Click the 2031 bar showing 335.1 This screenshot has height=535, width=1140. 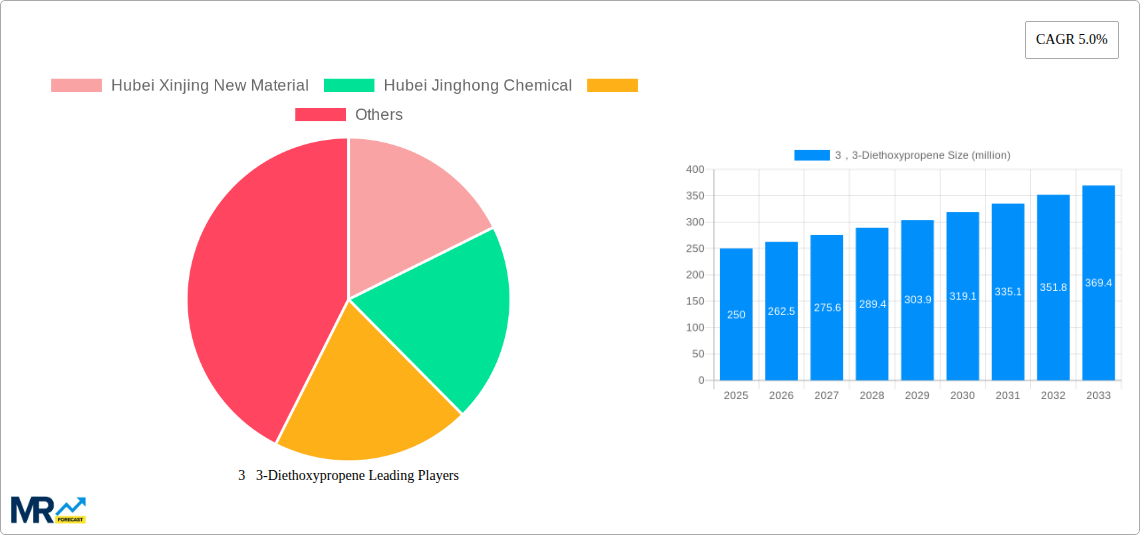tap(1008, 292)
